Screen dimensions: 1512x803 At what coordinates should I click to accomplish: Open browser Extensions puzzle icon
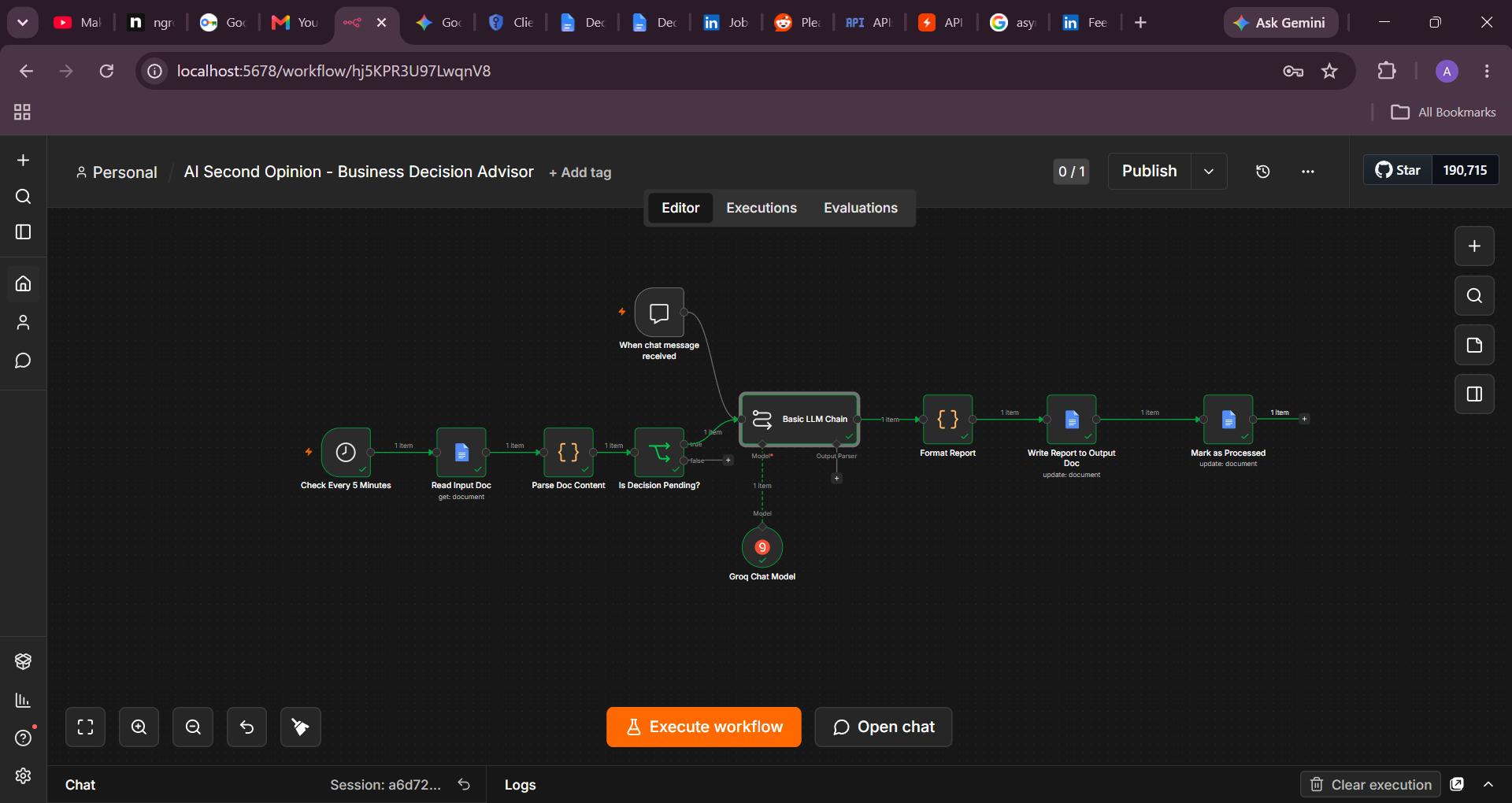point(1387,71)
